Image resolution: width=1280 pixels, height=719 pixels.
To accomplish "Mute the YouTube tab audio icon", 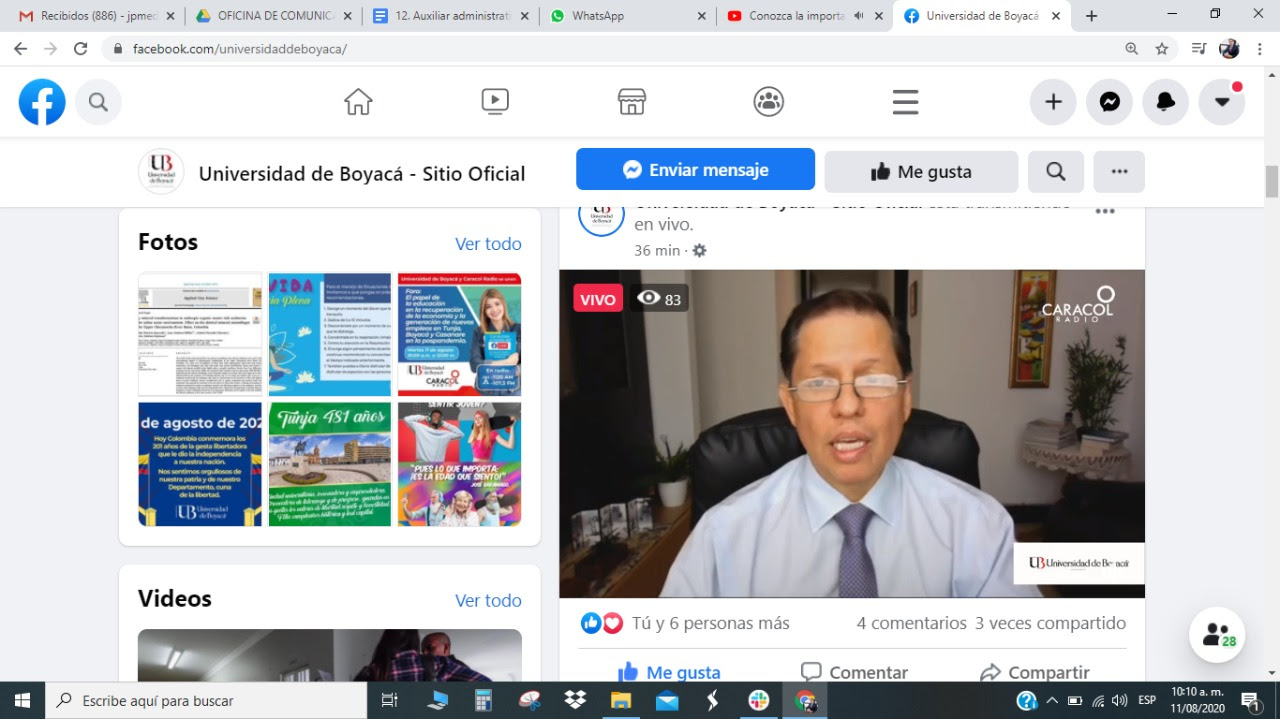I will [x=858, y=16].
